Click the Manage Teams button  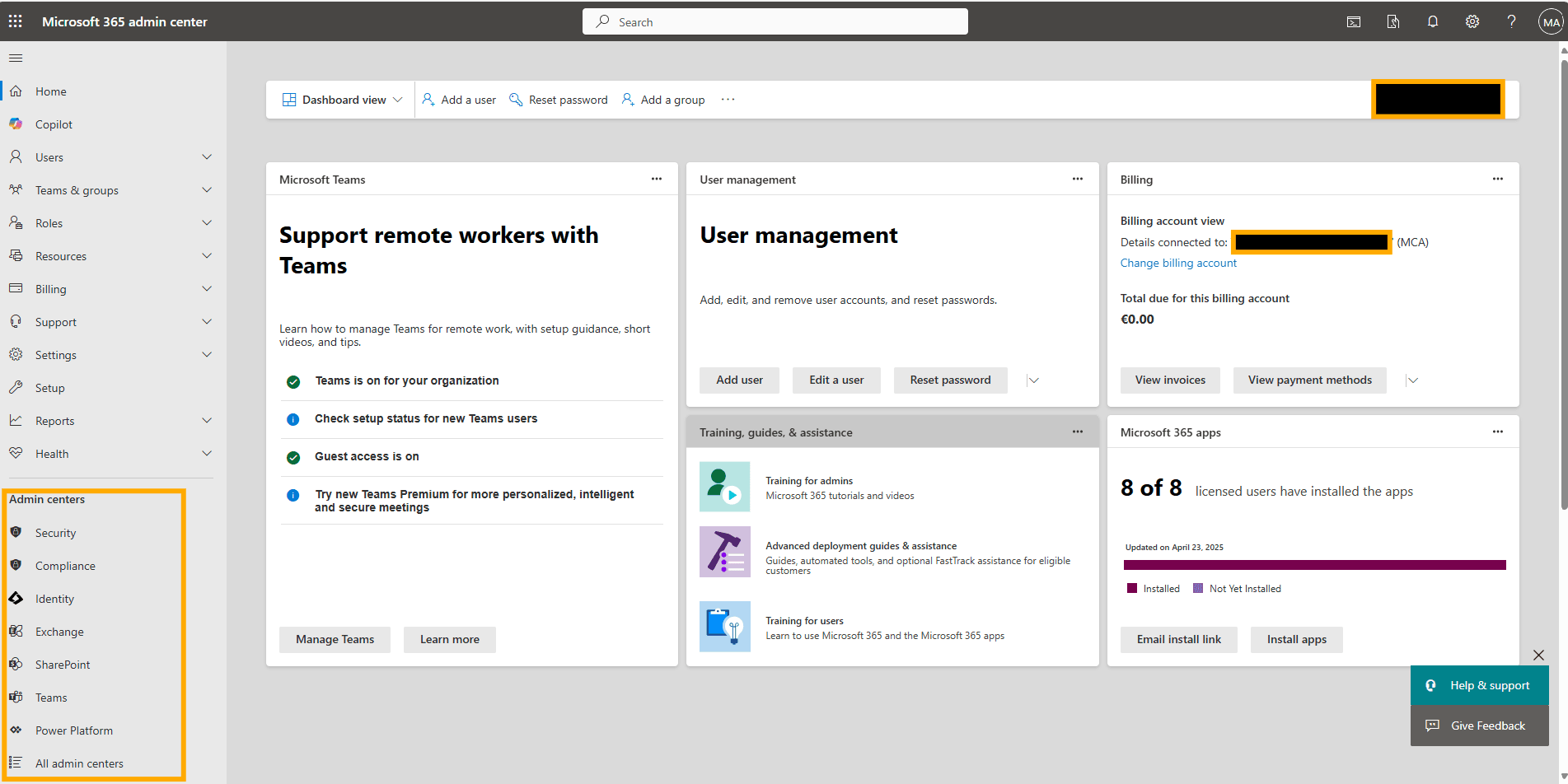(335, 639)
